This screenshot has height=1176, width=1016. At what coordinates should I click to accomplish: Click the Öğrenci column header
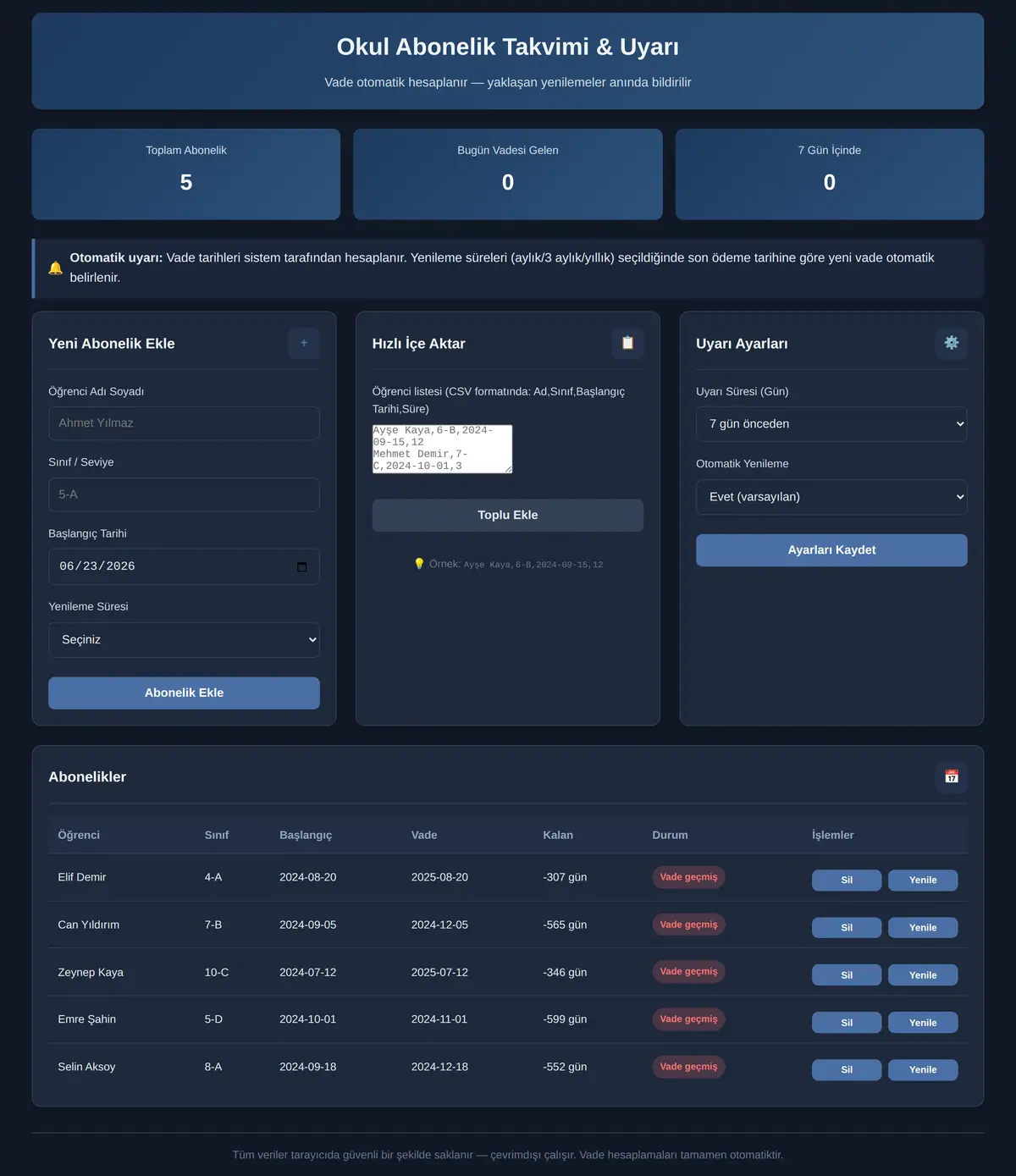79,835
